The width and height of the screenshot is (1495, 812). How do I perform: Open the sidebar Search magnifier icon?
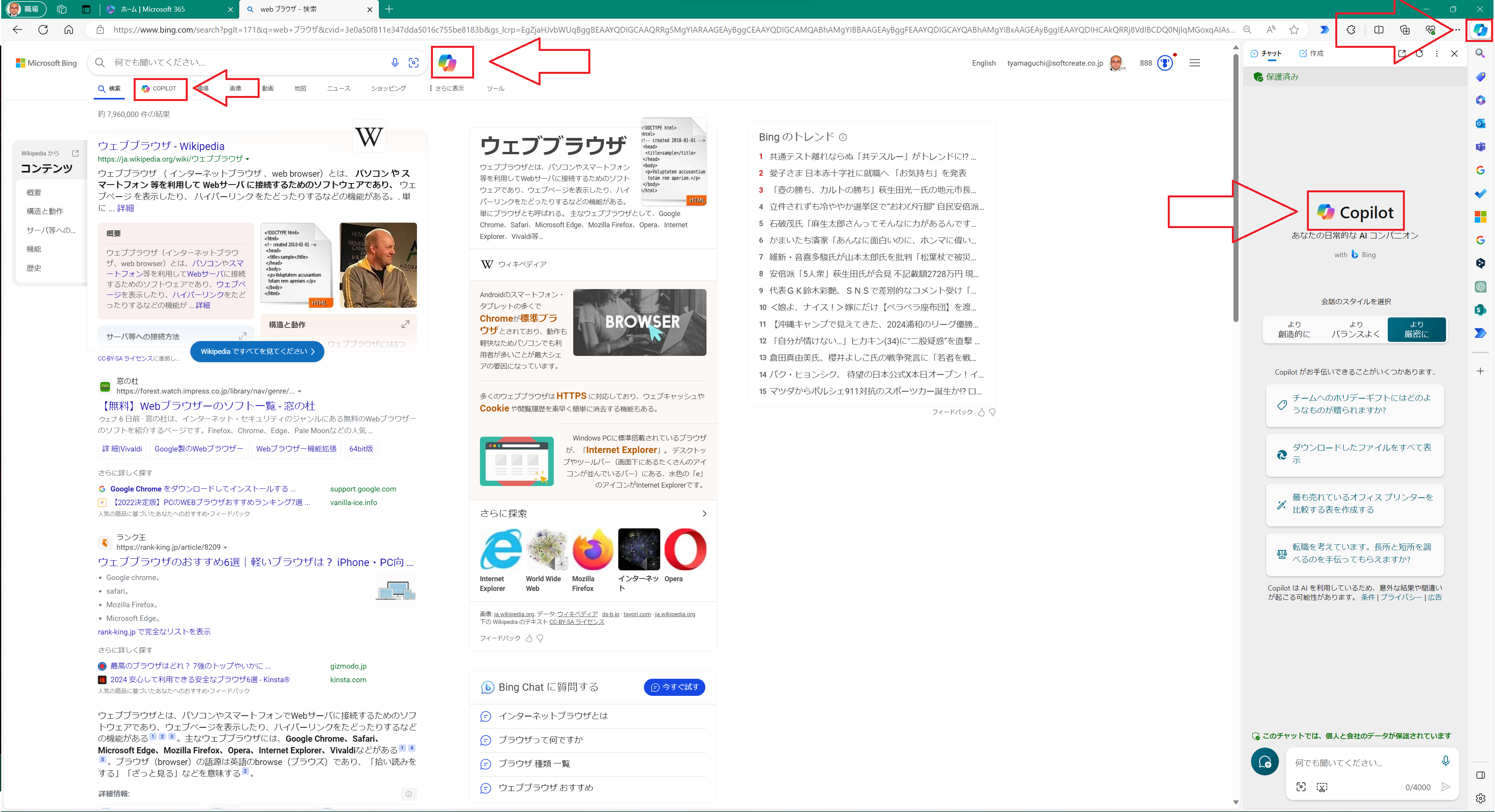point(1481,53)
